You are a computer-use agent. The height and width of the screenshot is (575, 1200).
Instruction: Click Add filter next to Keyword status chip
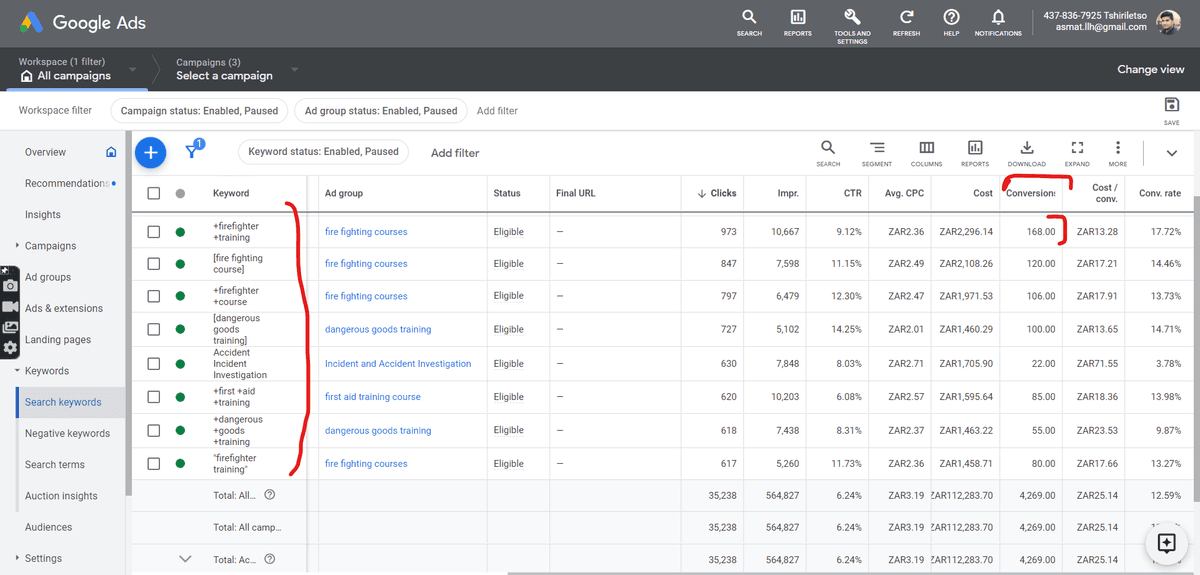(455, 153)
